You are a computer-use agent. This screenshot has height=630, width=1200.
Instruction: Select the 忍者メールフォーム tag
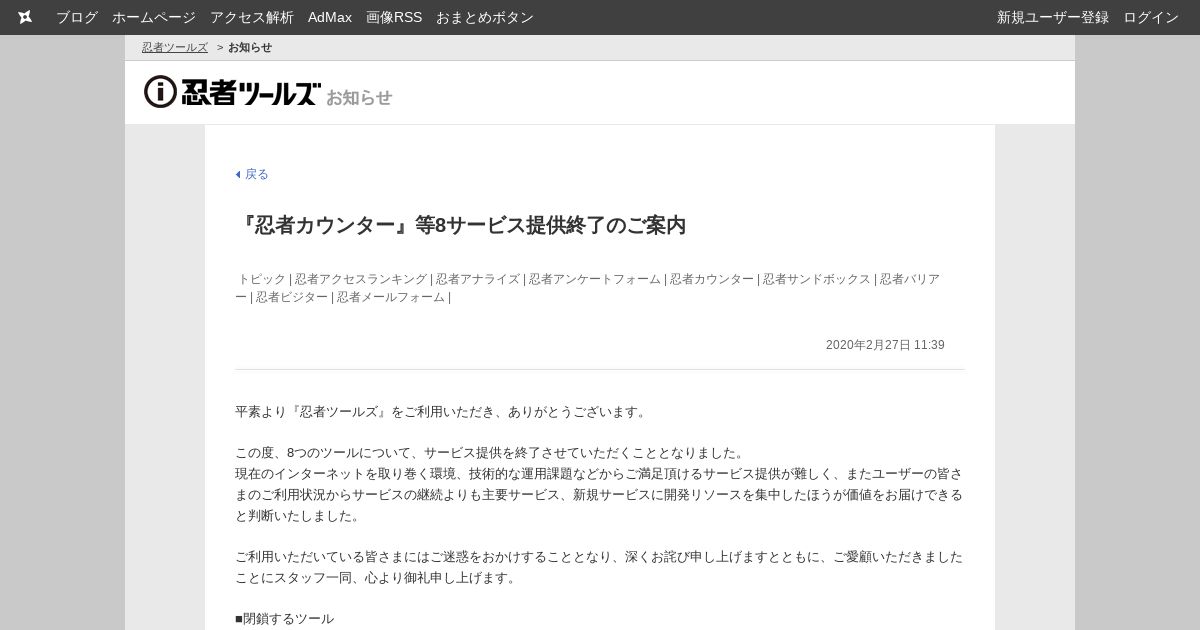click(391, 297)
